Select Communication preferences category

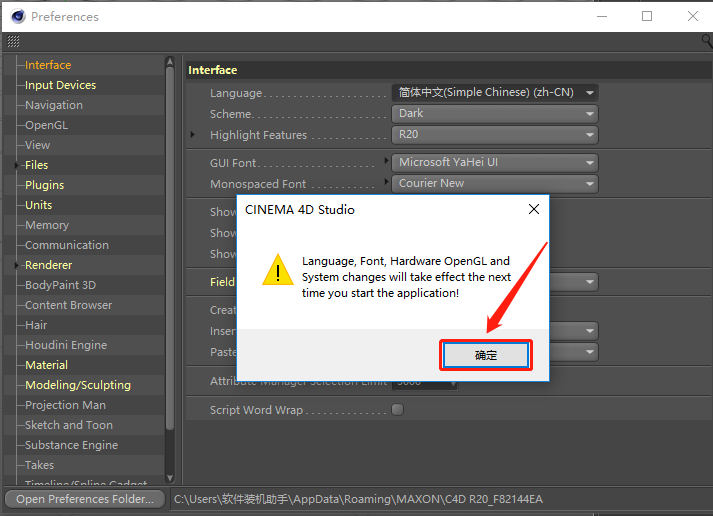click(x=67, y=245)
